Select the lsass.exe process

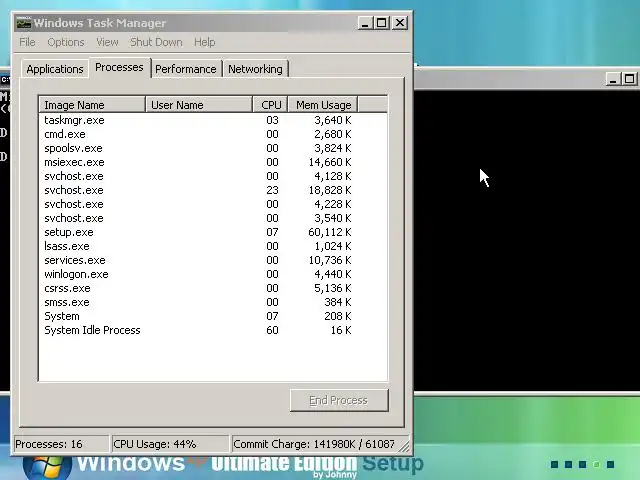[213, 246]
